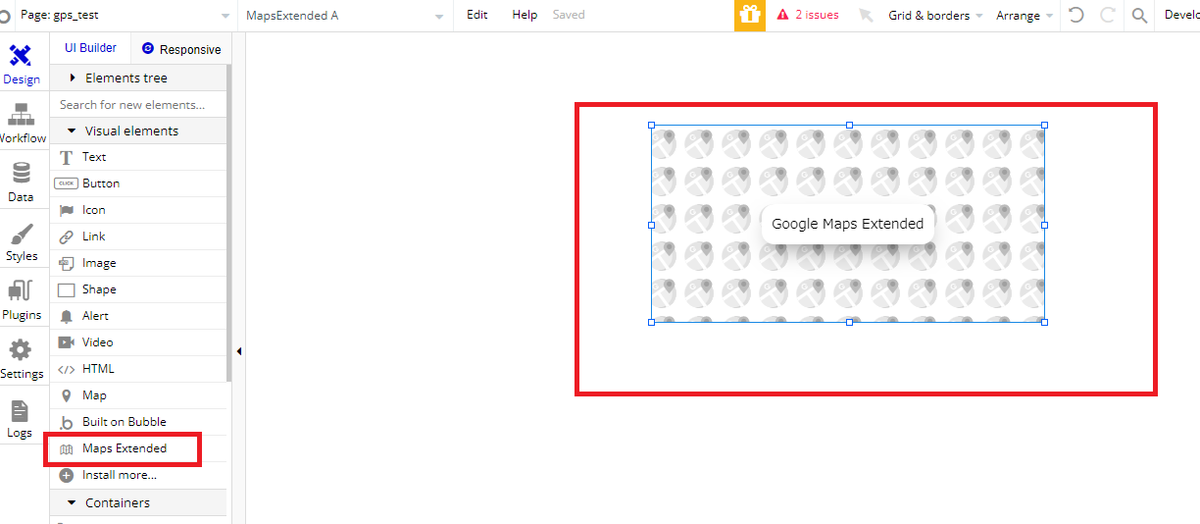Viewport: 1200px width, 524px height.
Task: Select the Button element icon
Action: [66, 184]
